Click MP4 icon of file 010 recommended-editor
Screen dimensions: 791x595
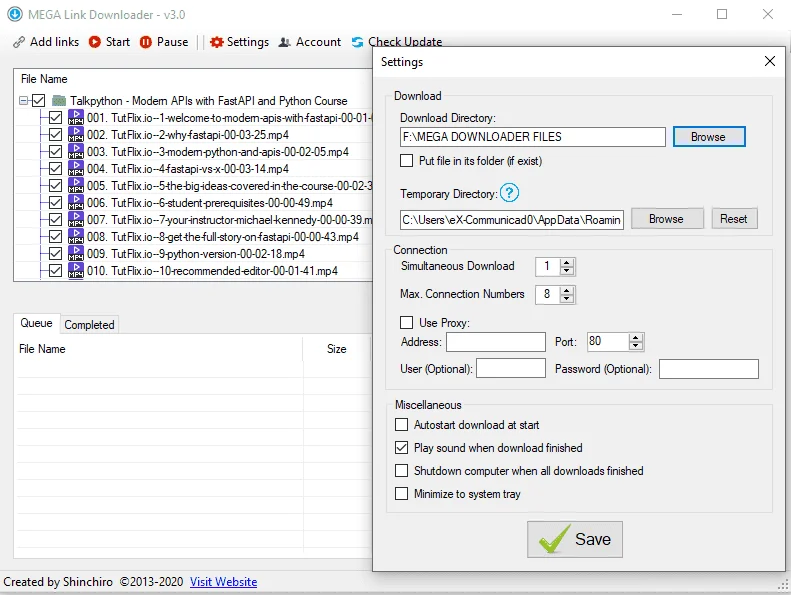[76, 271]
